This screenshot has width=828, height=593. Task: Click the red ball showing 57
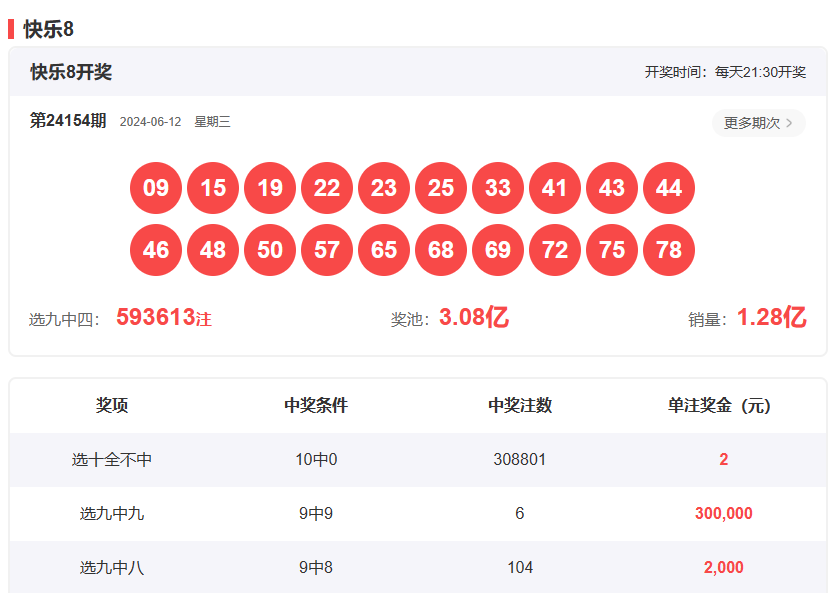click(x=327, y=250)
